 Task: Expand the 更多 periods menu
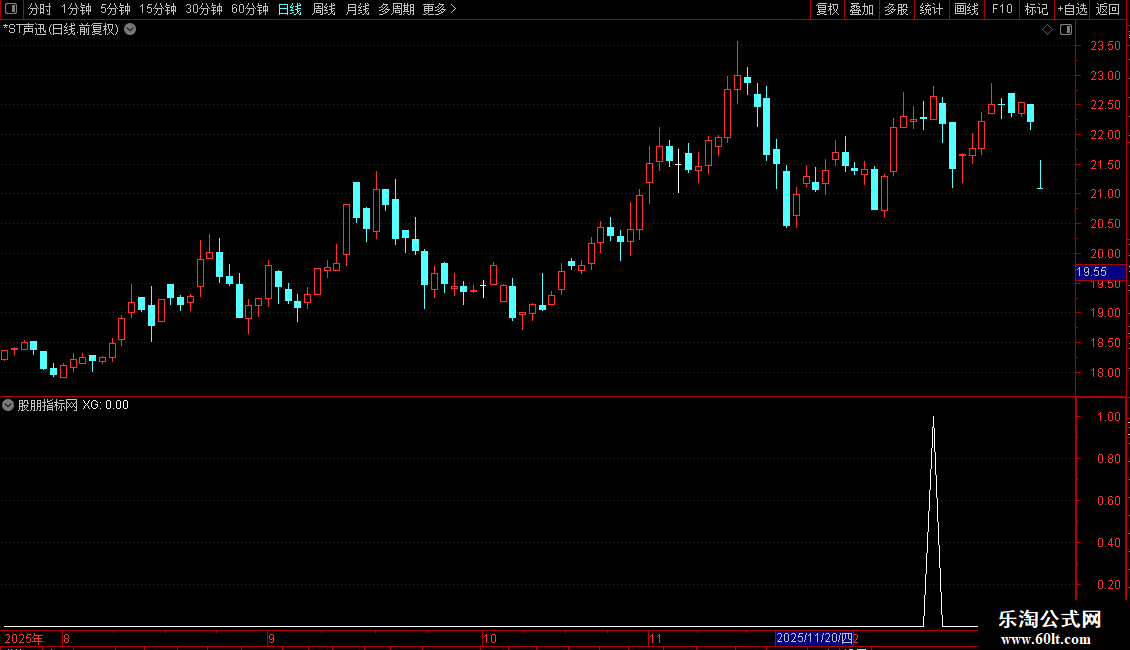440,9
